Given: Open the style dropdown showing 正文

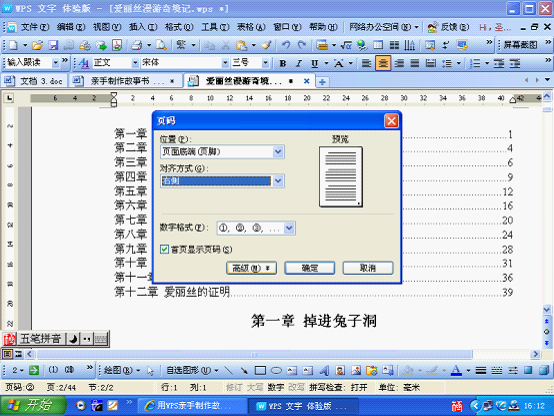Looking at the screenshot, I should (x=135, y=63).
